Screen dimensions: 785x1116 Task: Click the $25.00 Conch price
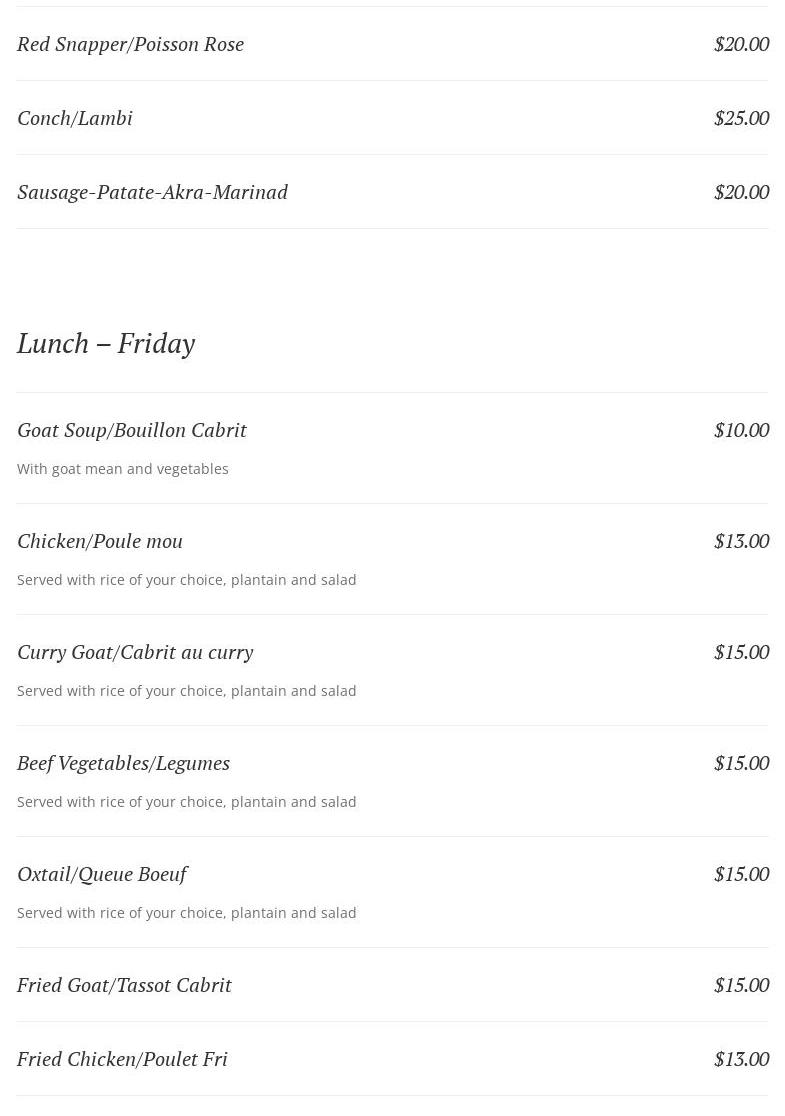click(742, 118)
